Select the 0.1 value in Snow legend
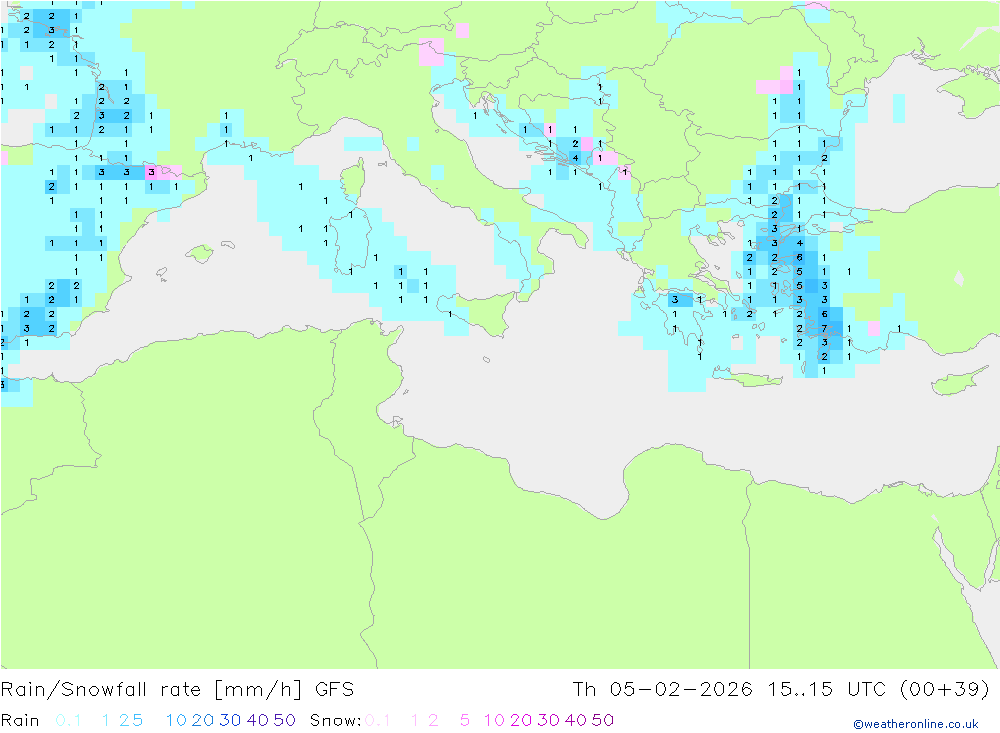Image resolution: width=1000 pixels, height=733 pixels. tap(378, 720)
